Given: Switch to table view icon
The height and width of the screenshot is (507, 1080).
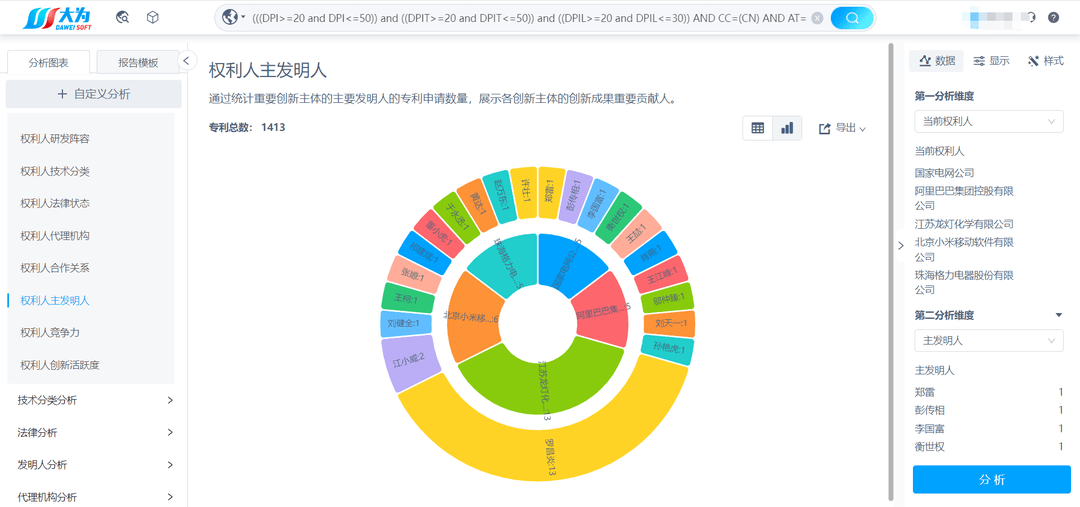Looking at the screenshot, I should [x=758, y=128].
